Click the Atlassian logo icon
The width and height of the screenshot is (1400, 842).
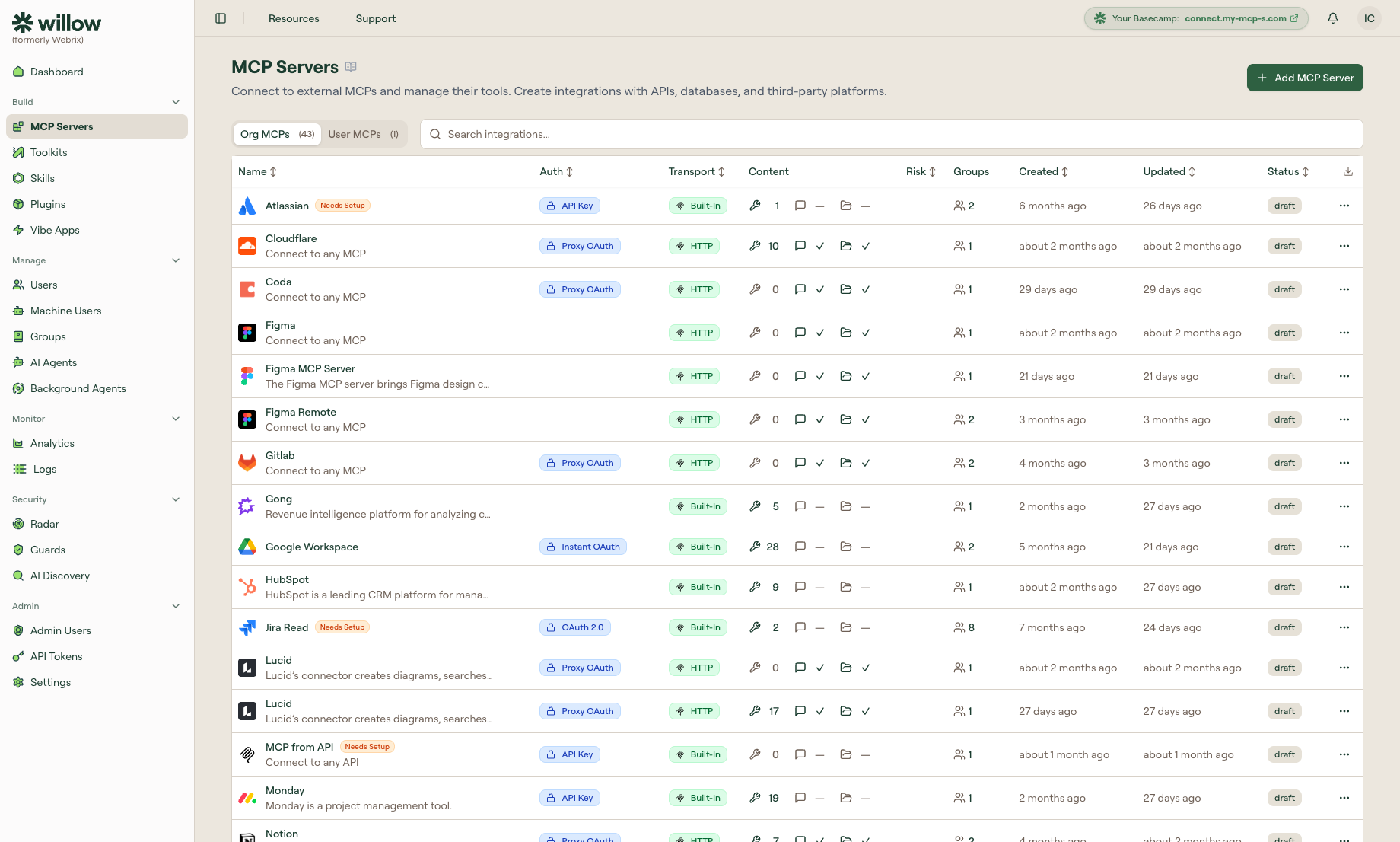point(247,206)
